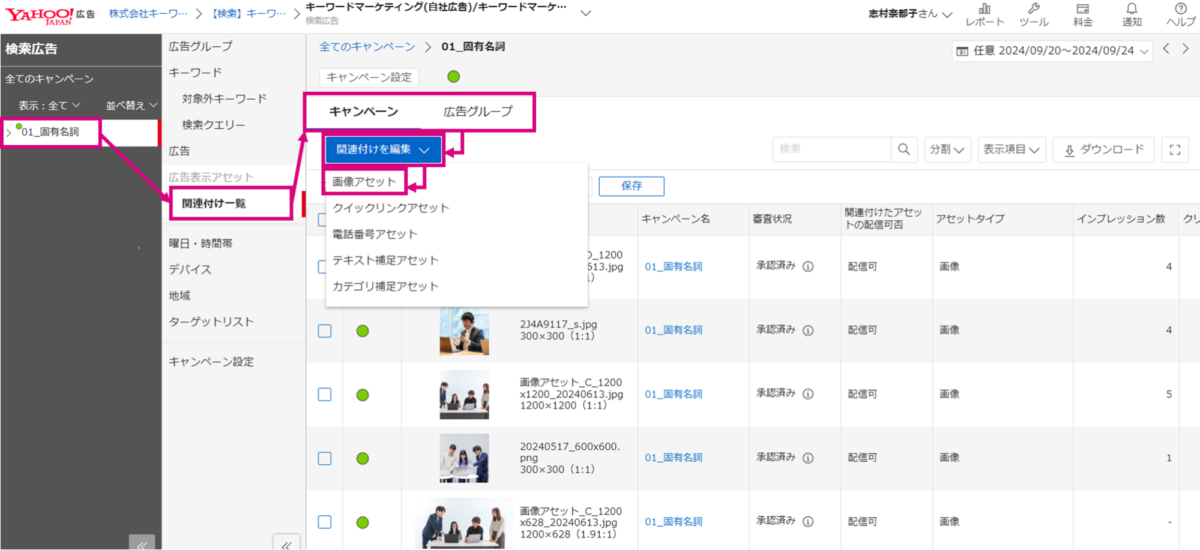Viewport: 1200px width, 550px height.
Task: Open 検索クエリー in the side menu
Action: pos(213,125)
